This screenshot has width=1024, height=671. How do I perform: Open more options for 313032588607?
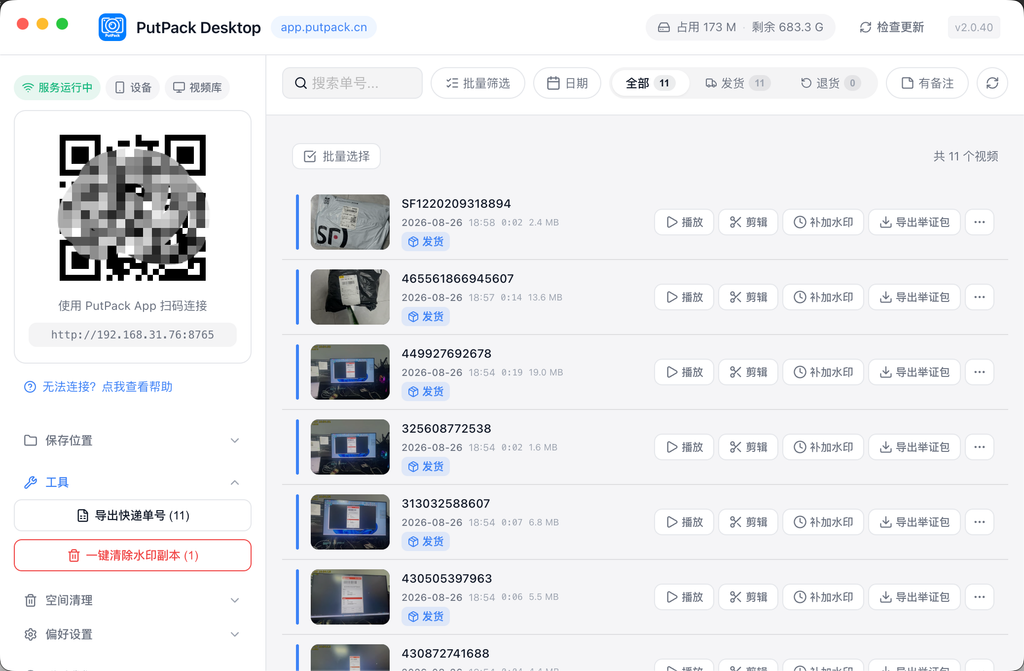(x=980, y=522)
